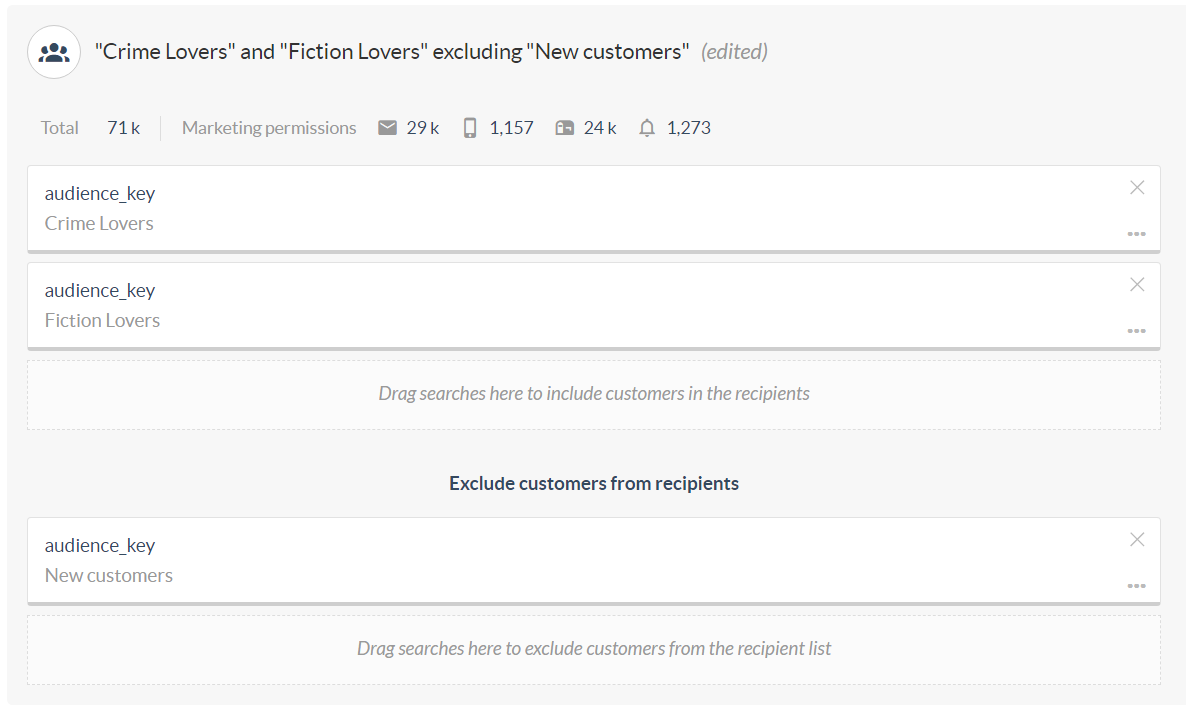Click the email permission envelope icon
Screen dimensions: 1186x709
point(388,128)
